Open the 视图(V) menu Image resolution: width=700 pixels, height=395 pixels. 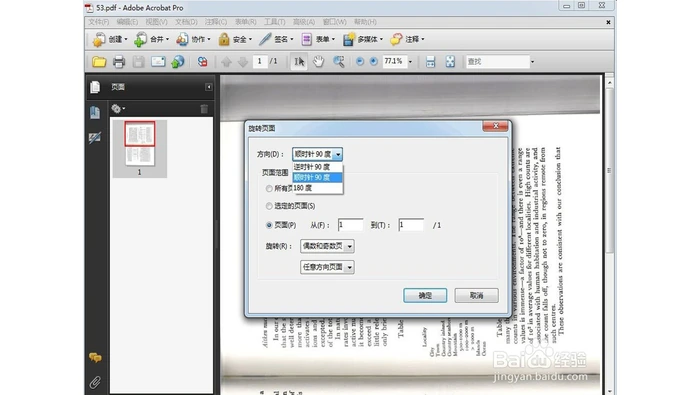tap(156, 22)
